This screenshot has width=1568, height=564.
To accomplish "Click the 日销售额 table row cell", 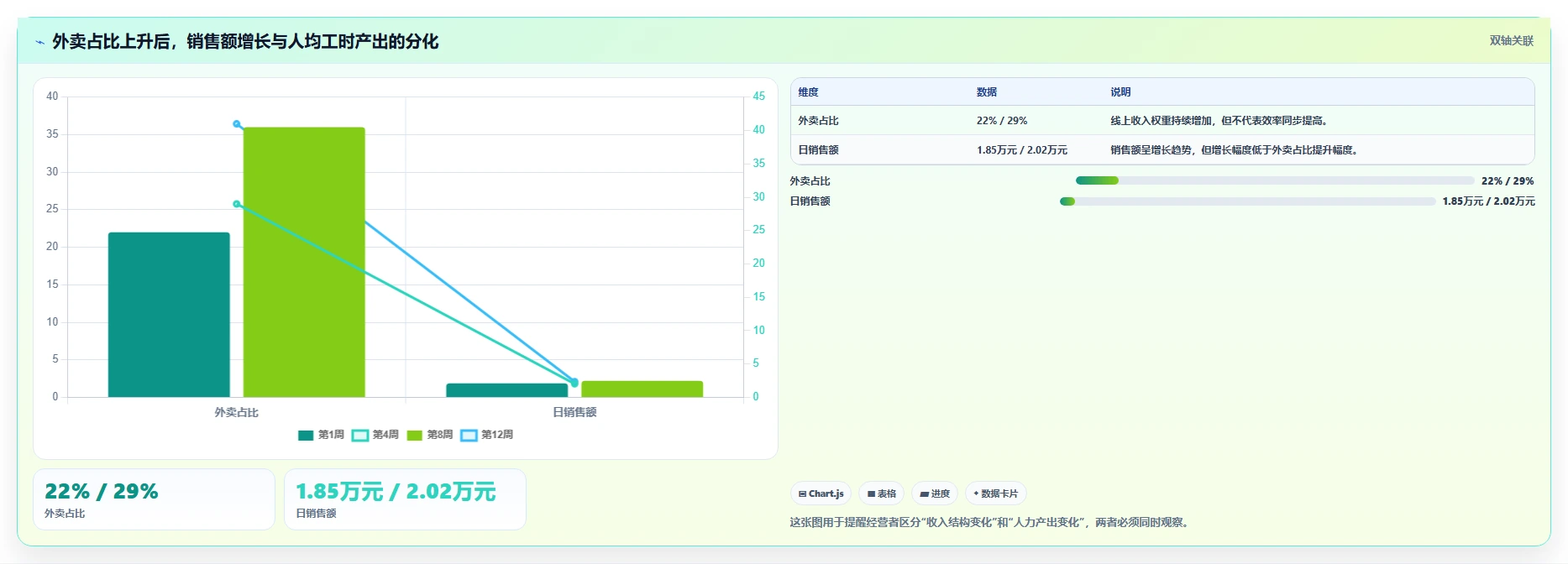I will click(819, 150).
